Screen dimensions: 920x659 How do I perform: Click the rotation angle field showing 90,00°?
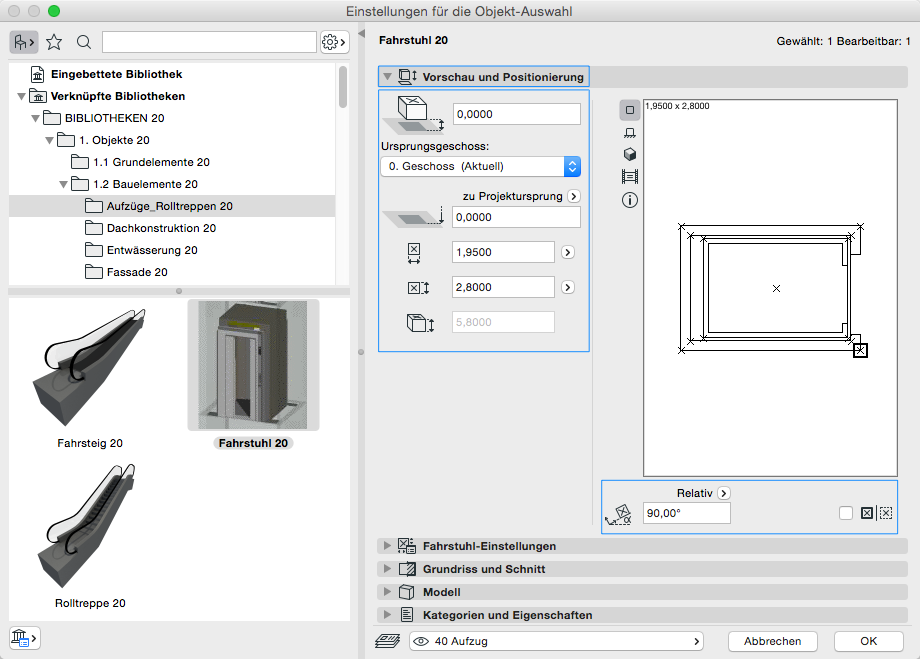pos(687,513)
